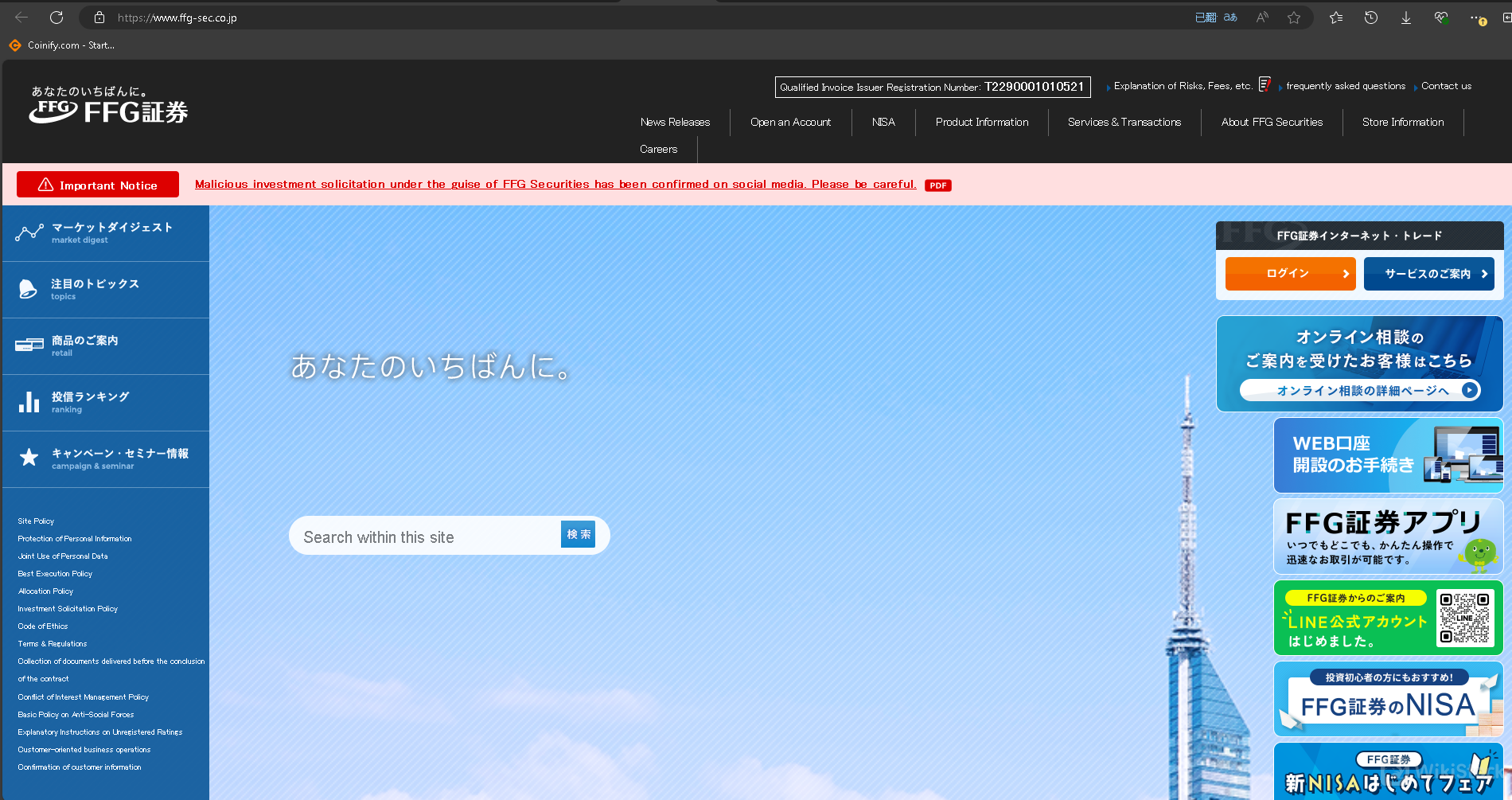The image size is (1512, 800).
Task: Open Conflict of Interest Management Policy link
Action: 84,697
